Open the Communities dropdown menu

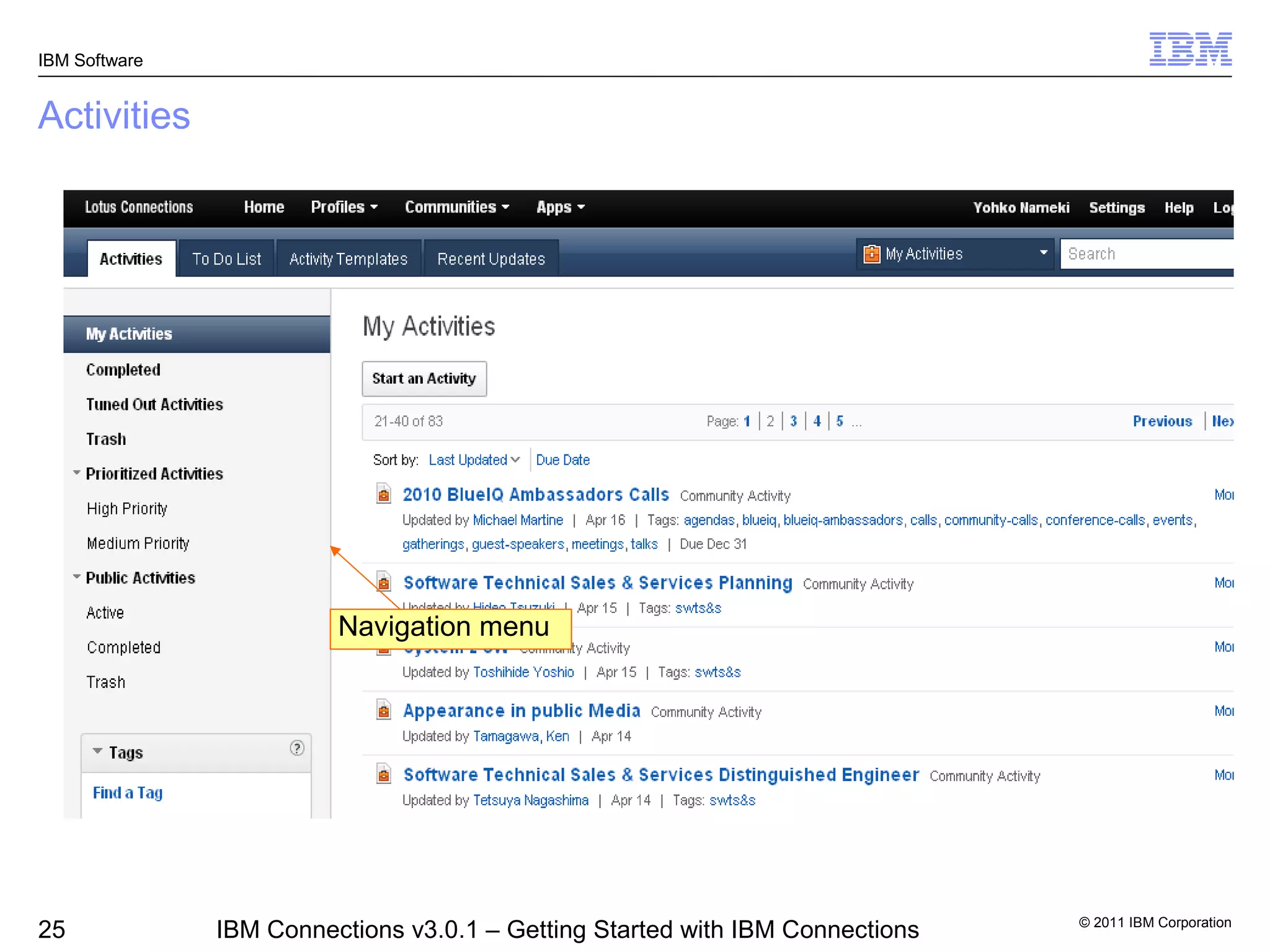point(457,207)
